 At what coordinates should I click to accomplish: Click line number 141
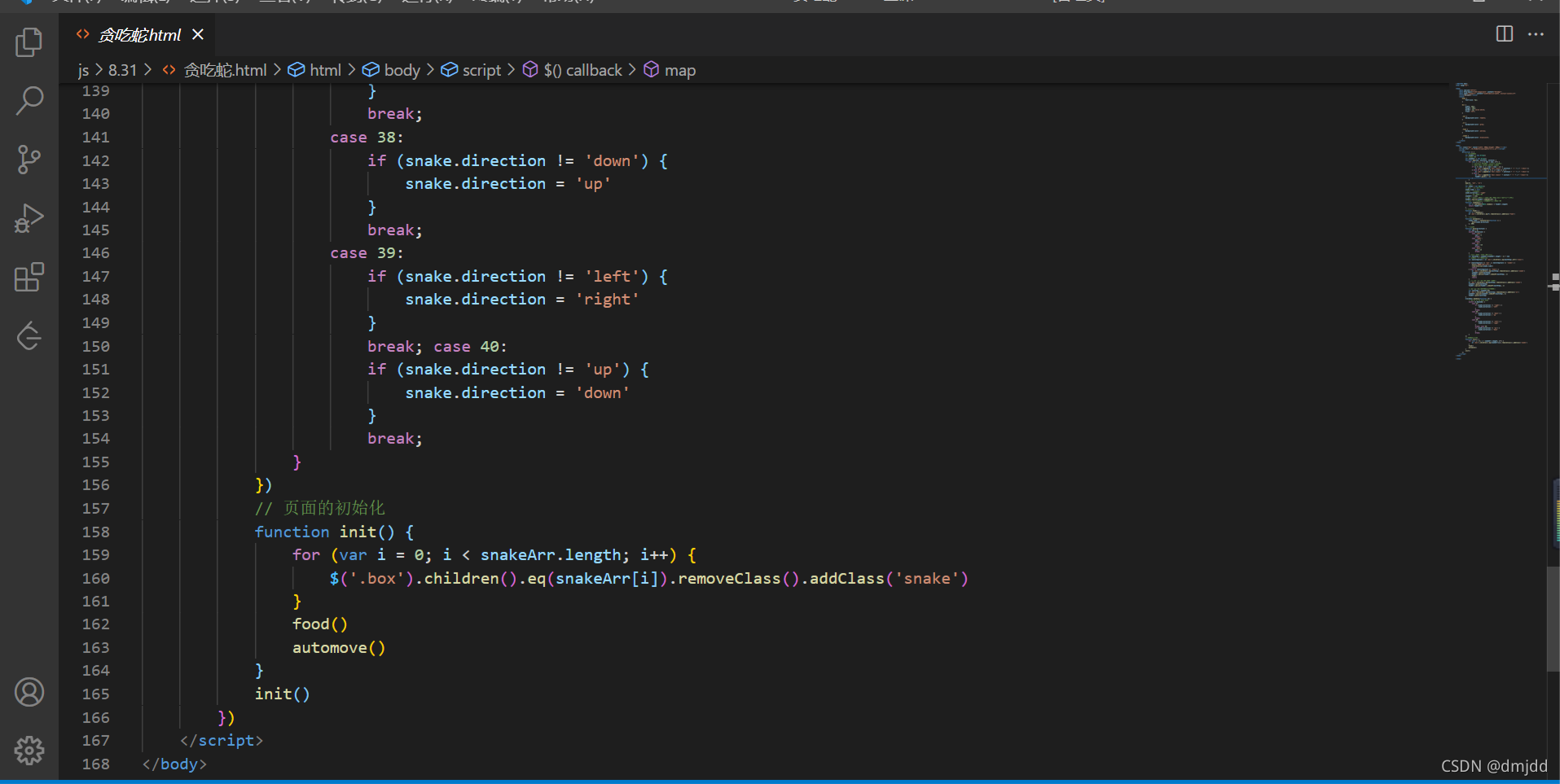point(95,138)
